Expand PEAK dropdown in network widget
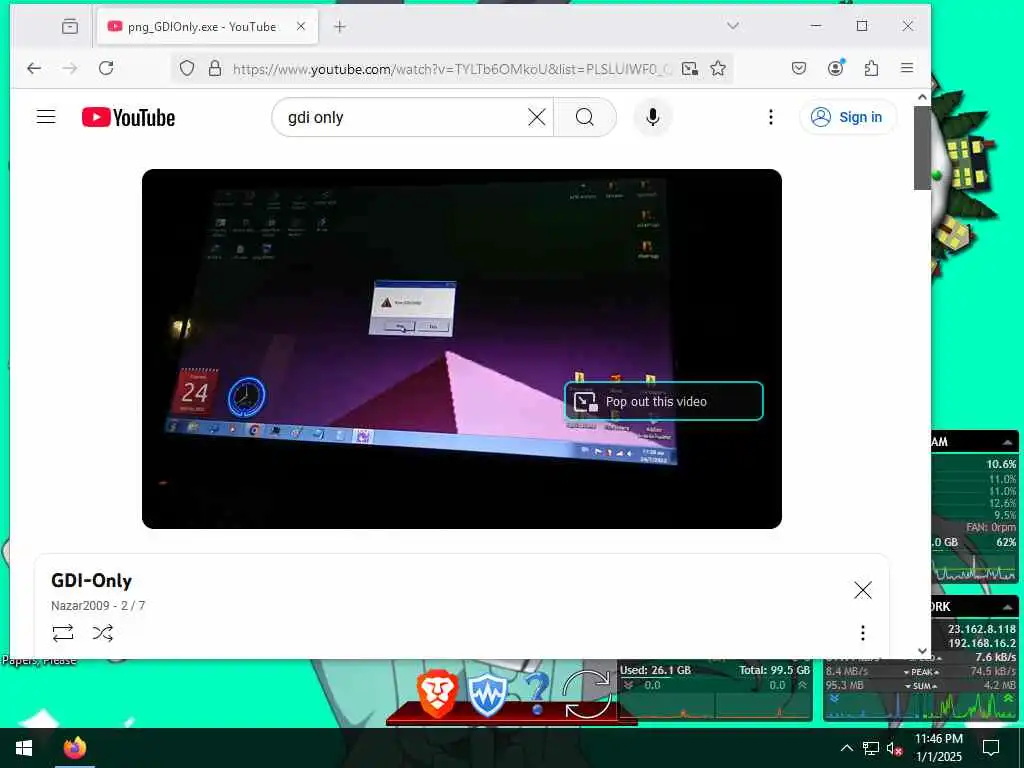This screenshot has height=768, width=1024. pyautogui.click(x=921, y=672)
